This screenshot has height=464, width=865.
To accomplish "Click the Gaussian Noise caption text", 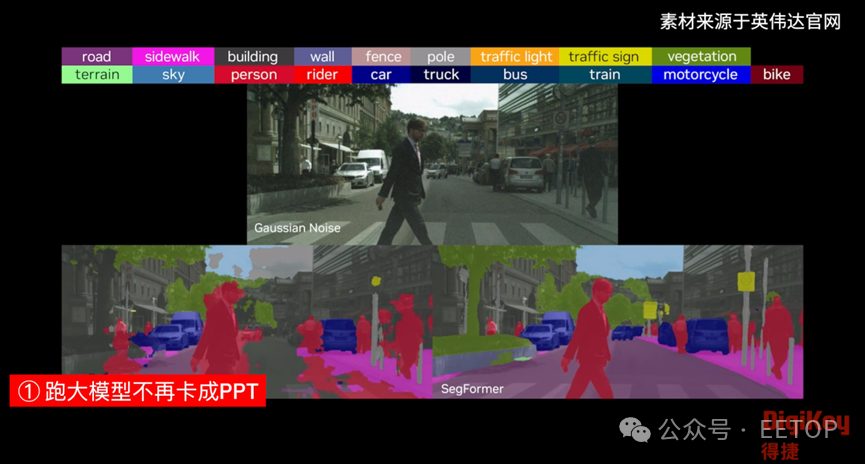I will click(x=297, y=228).
